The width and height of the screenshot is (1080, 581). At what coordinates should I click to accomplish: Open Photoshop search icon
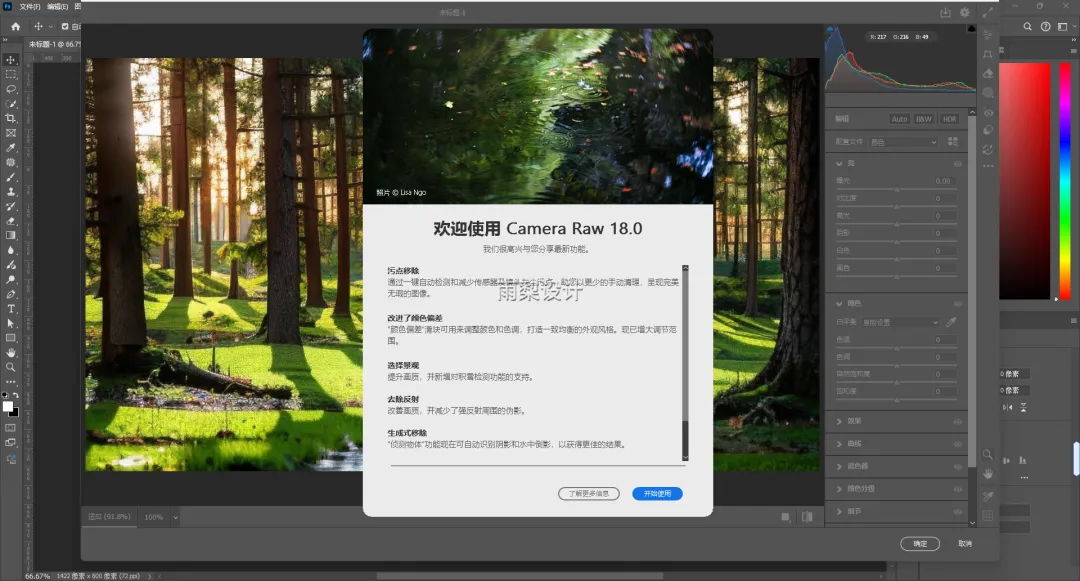(1027, 26)
